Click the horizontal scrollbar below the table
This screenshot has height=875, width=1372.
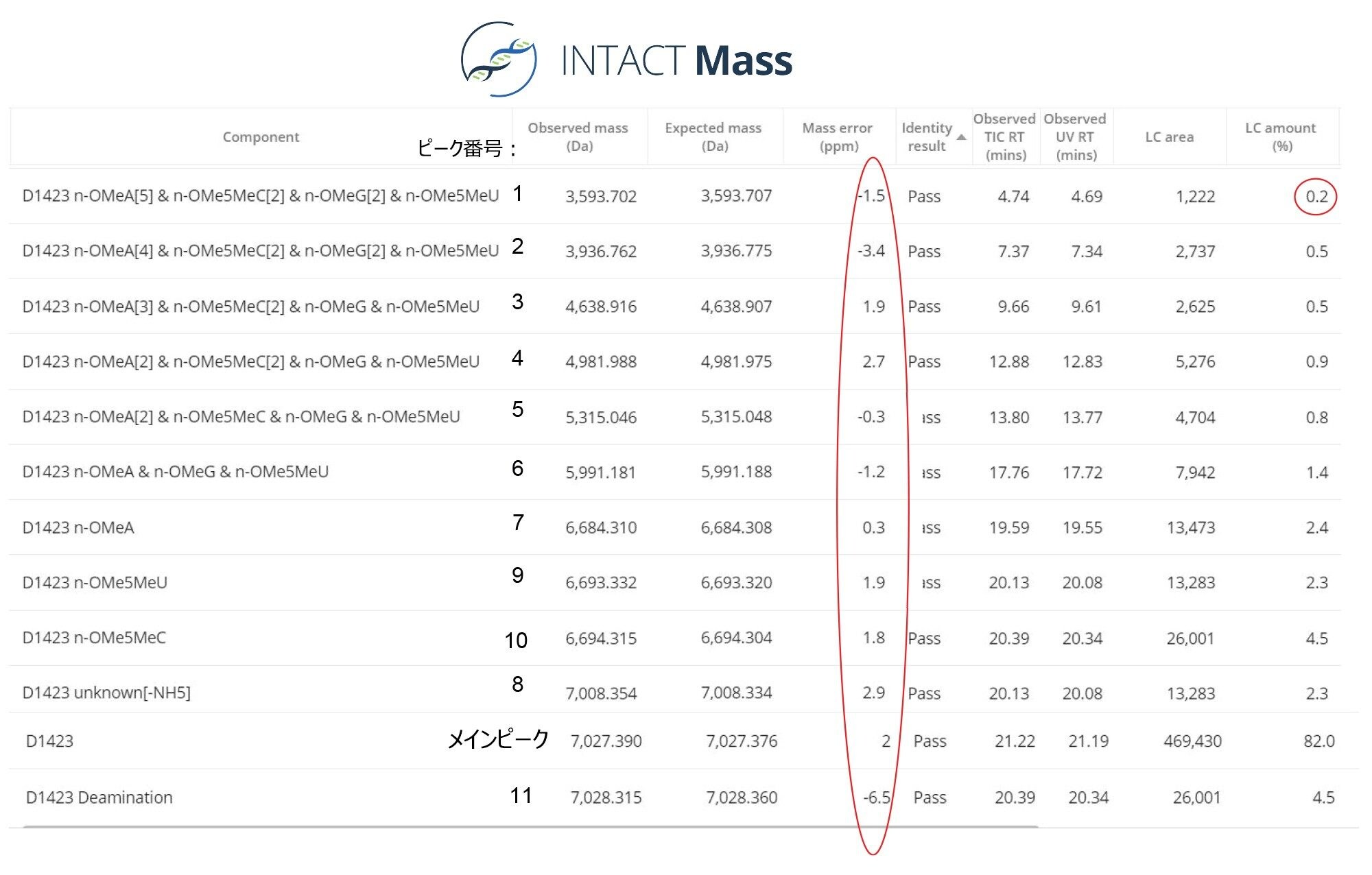click(x=530, y=827)
